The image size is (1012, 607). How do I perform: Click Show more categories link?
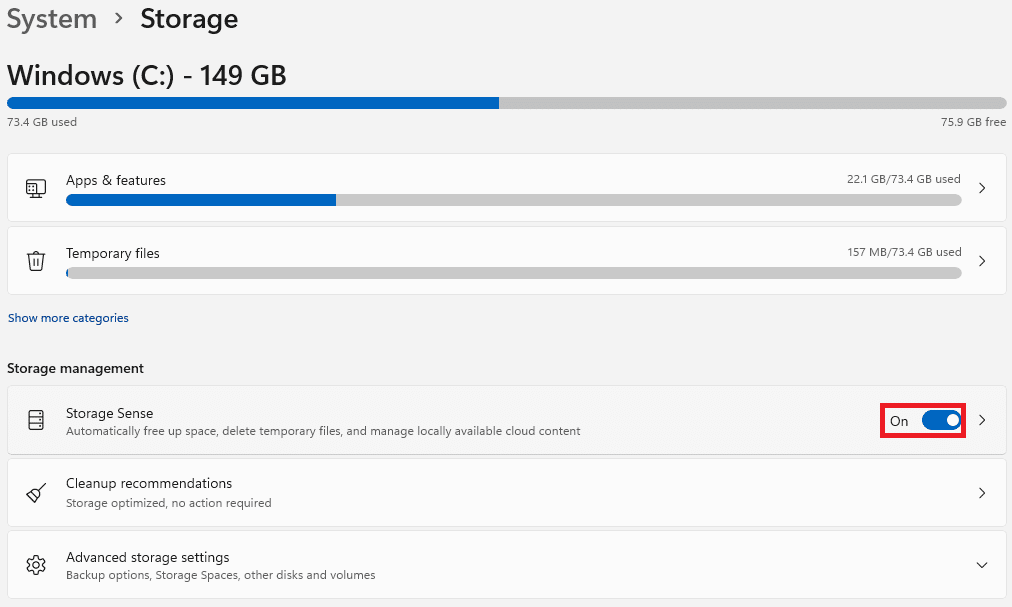coord(68,318)
